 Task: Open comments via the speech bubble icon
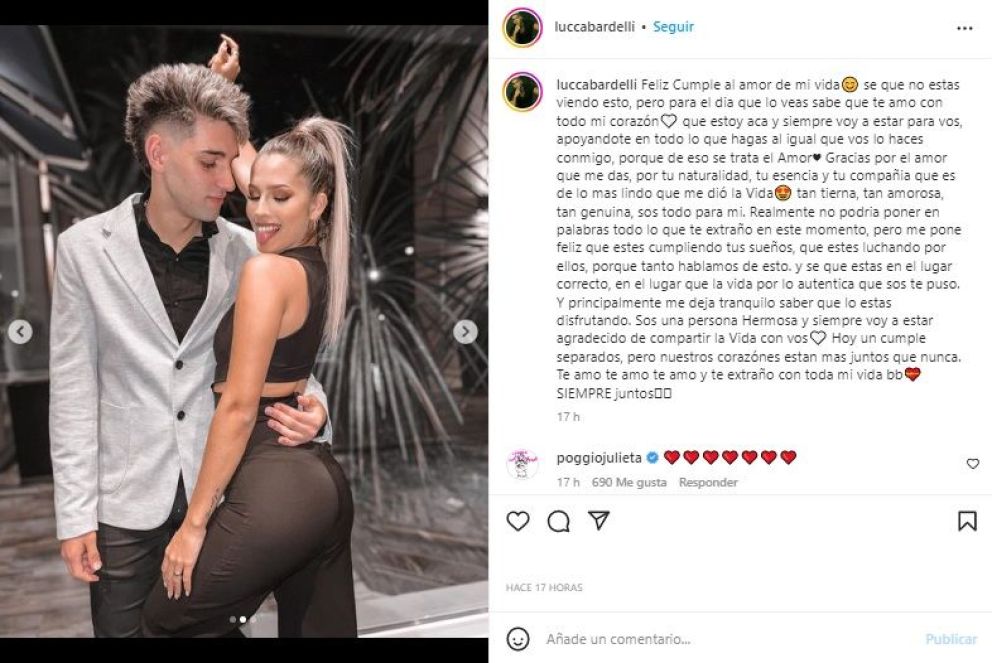tap(558, 521)
